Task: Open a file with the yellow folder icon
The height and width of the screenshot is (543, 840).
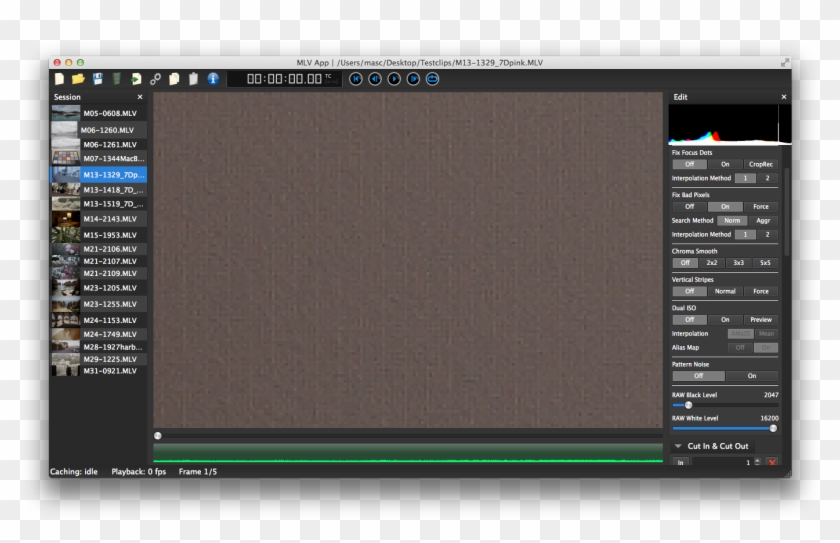Action: click(78, 78)
